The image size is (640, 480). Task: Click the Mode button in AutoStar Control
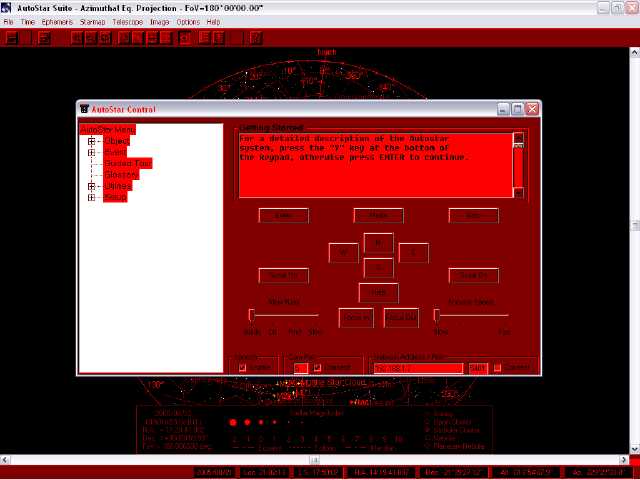click(378, 216)
